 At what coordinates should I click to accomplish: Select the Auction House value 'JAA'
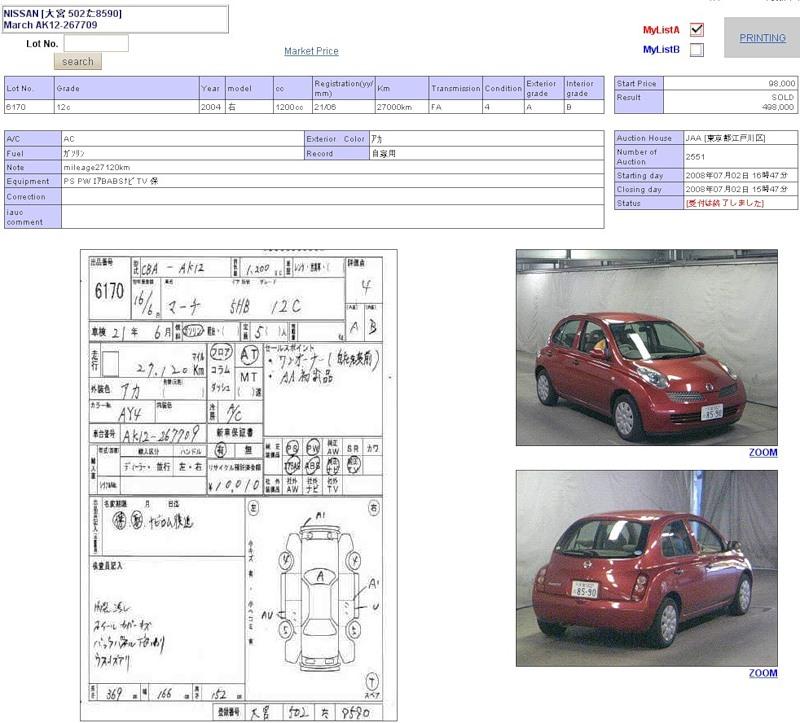725,138
